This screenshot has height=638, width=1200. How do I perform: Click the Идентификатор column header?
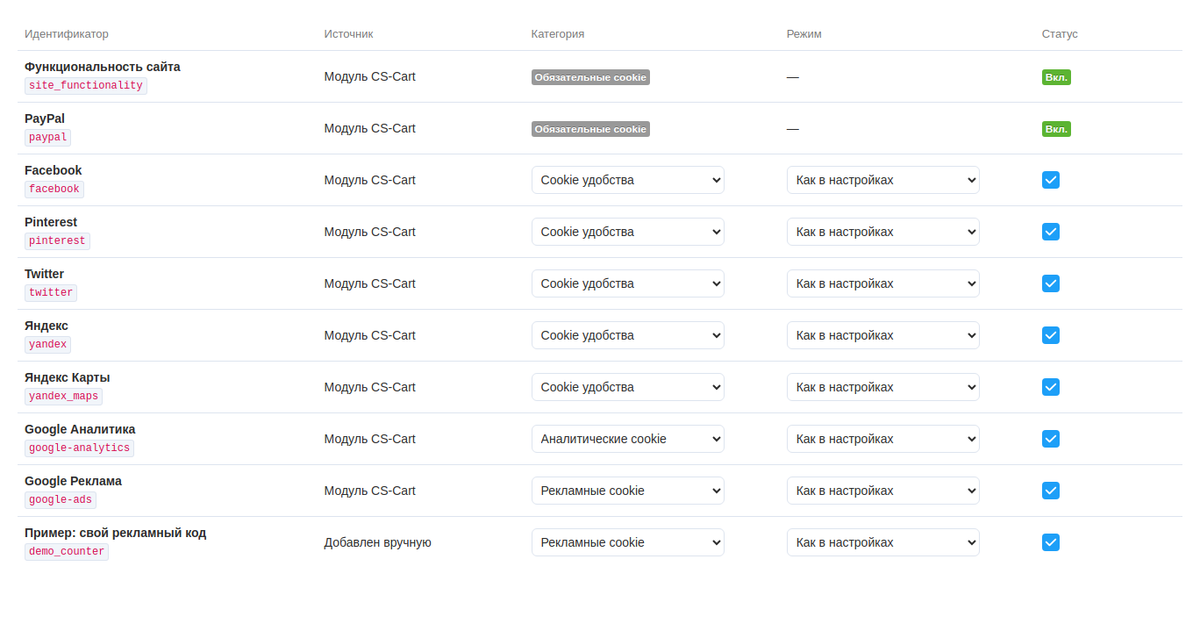tap(67, 34)
